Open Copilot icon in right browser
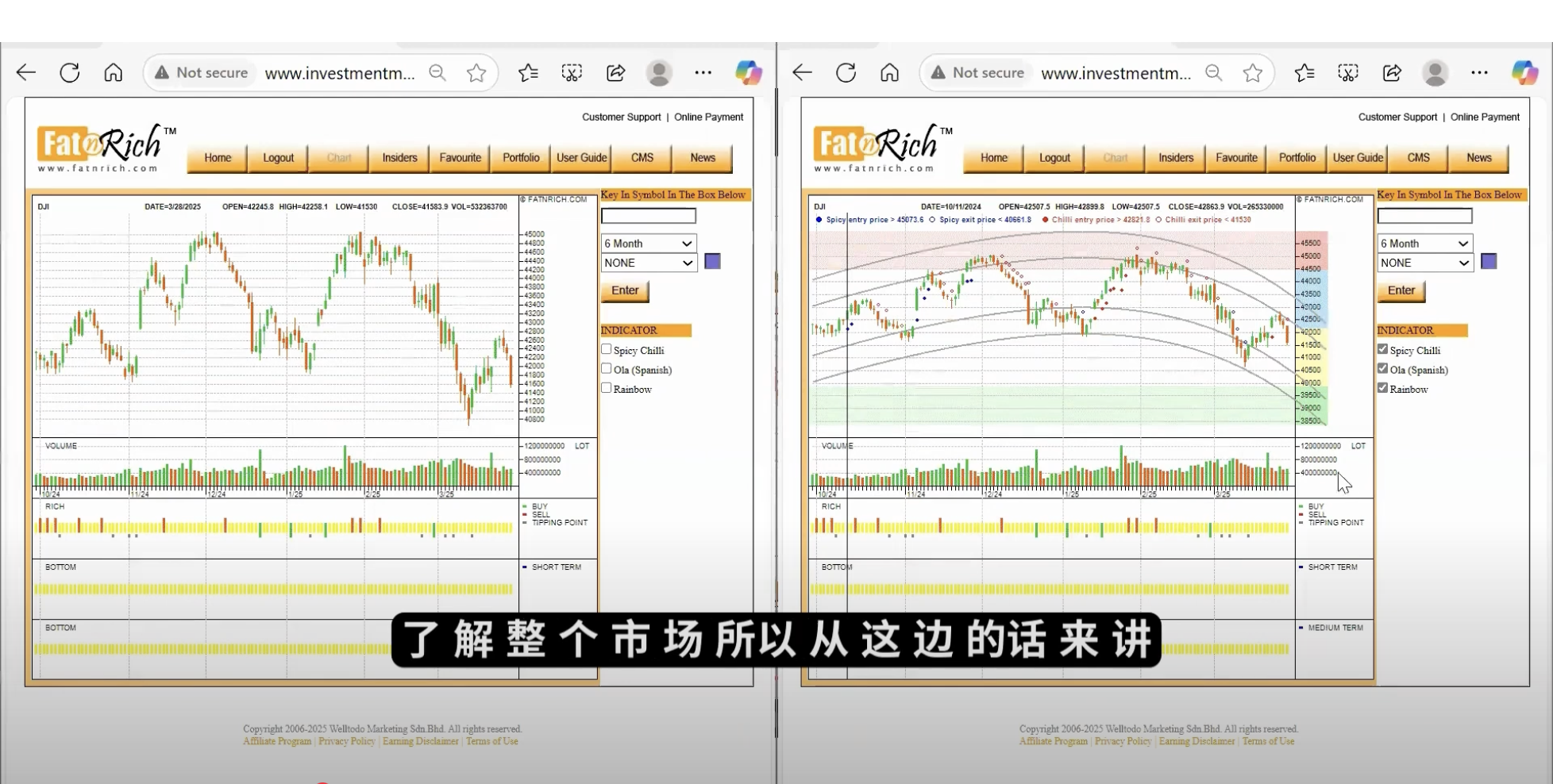The width and height of the screenshot is (1553, 784). click(1524, 73)
